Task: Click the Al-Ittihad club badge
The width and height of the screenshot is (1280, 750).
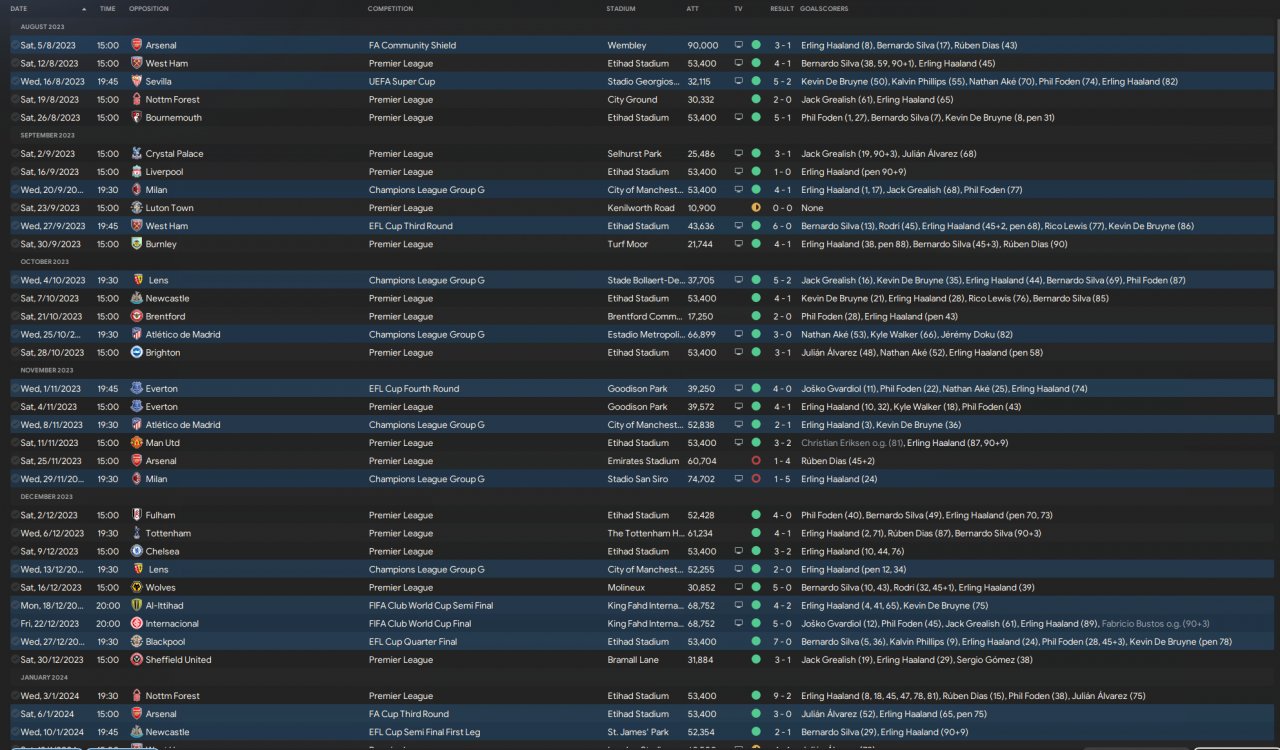Action: (x=137, y=605)
